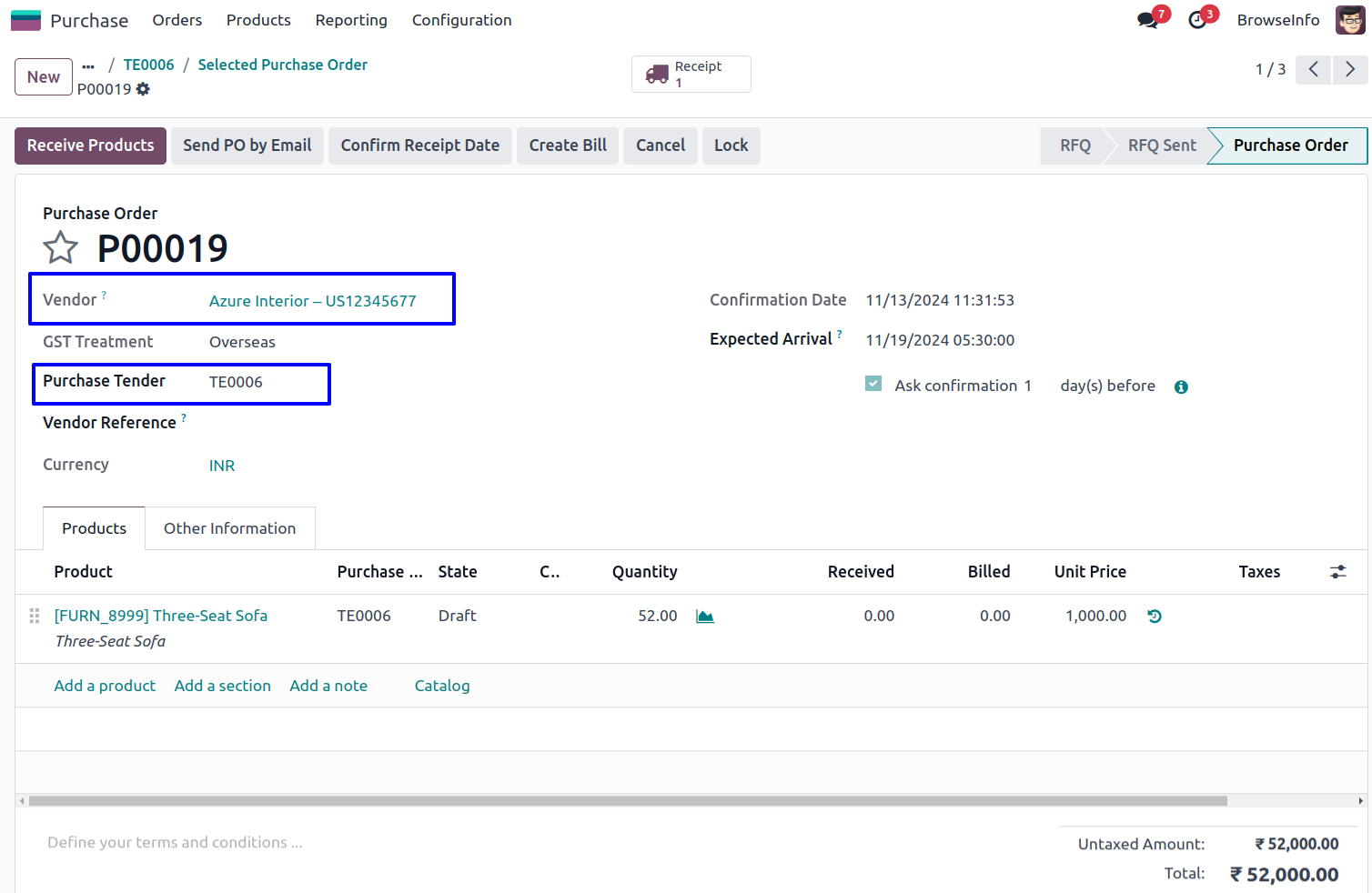Switch to Other Information tab
1372x893 pixels.
point(229,528)
